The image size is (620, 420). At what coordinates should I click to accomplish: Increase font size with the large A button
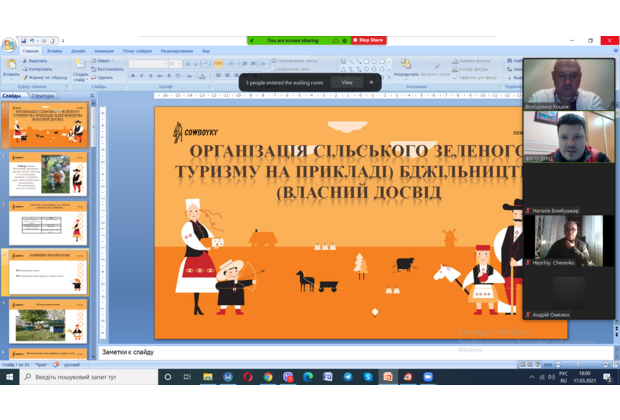[188, 64]
